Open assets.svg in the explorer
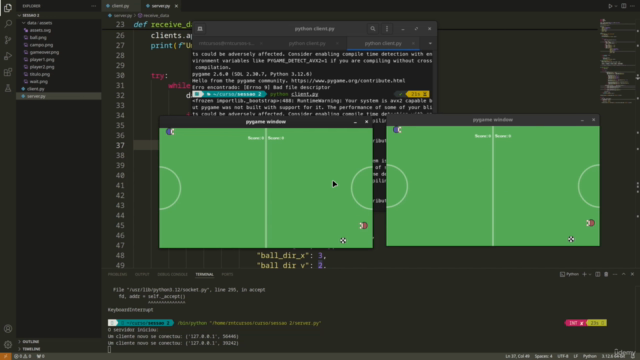The width and height of the screenshot is (640, 360). [40, 30]
